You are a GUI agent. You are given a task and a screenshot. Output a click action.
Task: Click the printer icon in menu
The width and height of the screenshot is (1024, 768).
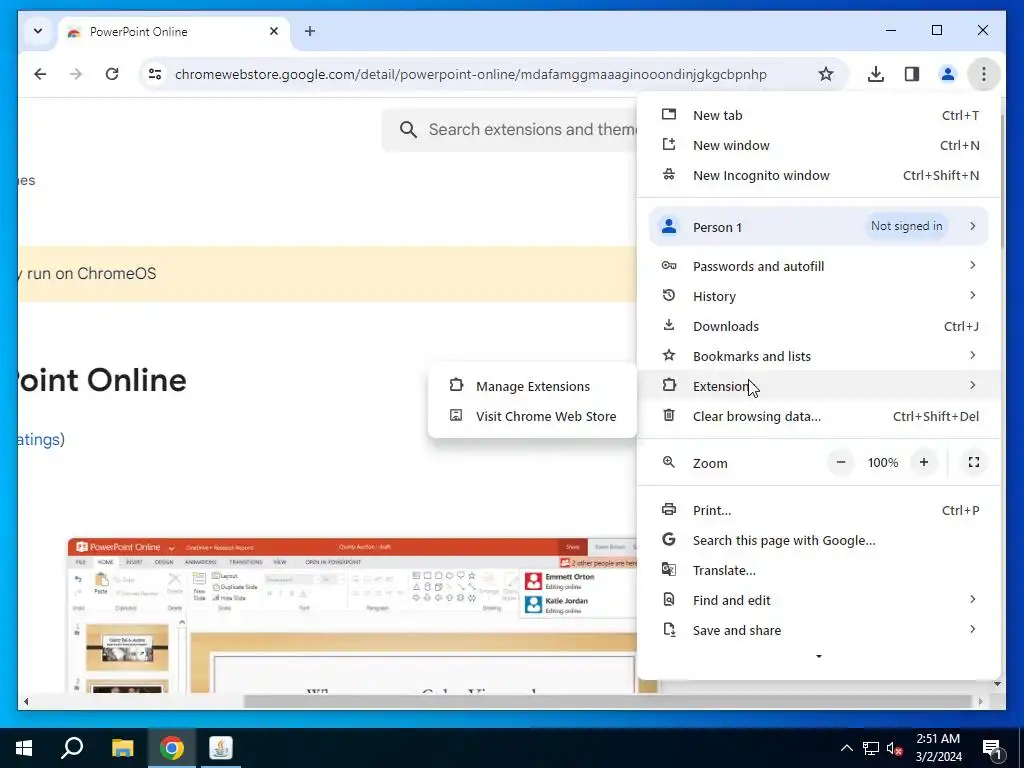(669, 509)
